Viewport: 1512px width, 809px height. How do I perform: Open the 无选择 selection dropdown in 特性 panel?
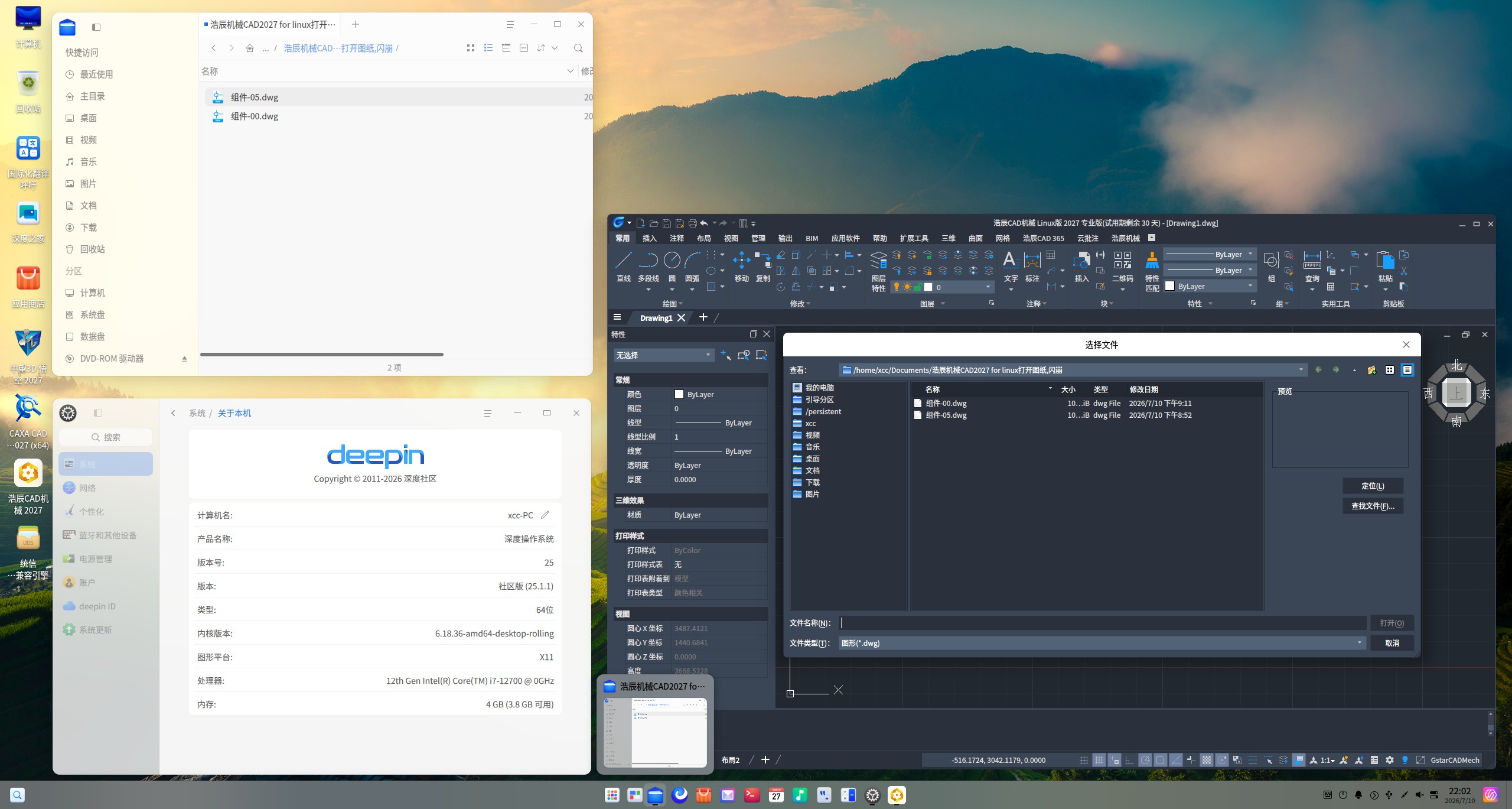coord(663,355)
